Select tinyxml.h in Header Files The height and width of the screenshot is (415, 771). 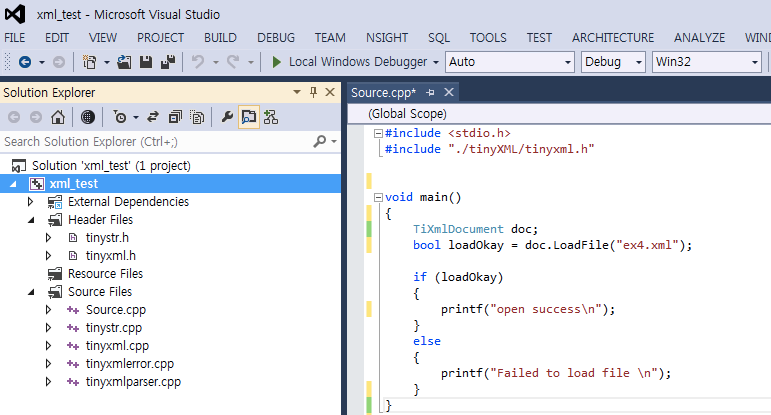click(111, 256)
